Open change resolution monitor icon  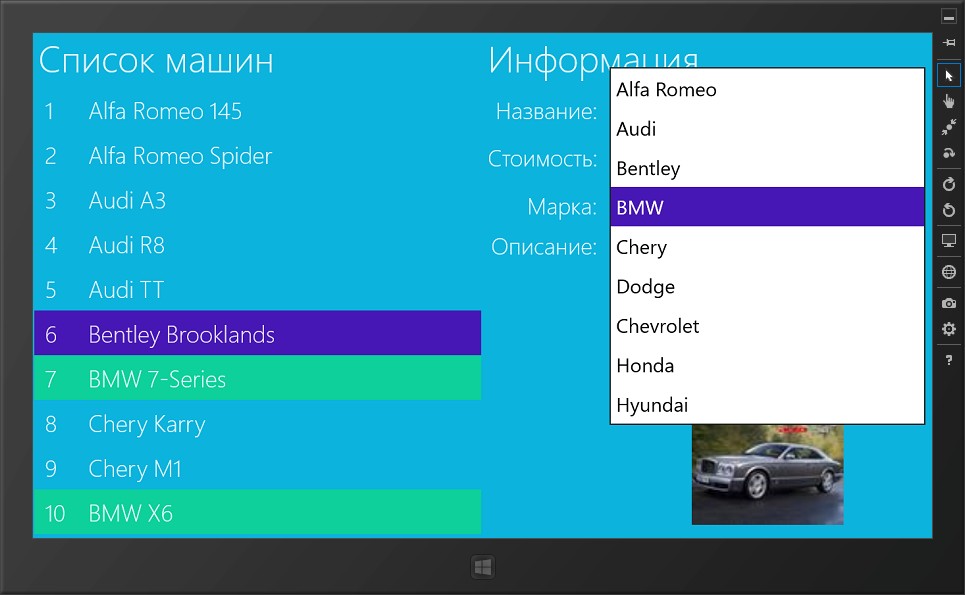948,241
